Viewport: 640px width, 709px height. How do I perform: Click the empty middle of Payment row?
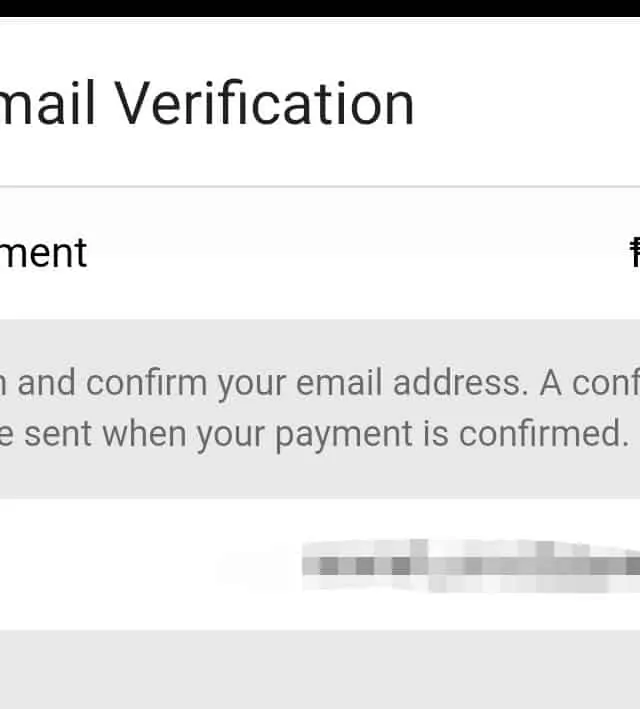[x=350, y=253]
